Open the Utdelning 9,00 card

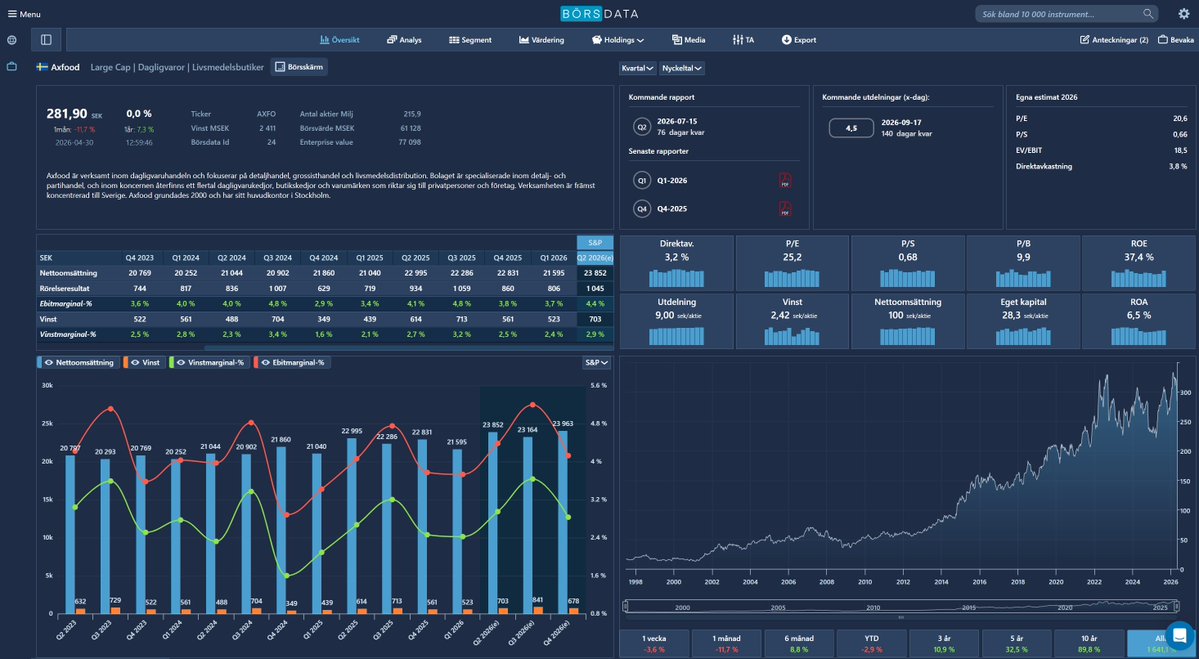(676, 321)
